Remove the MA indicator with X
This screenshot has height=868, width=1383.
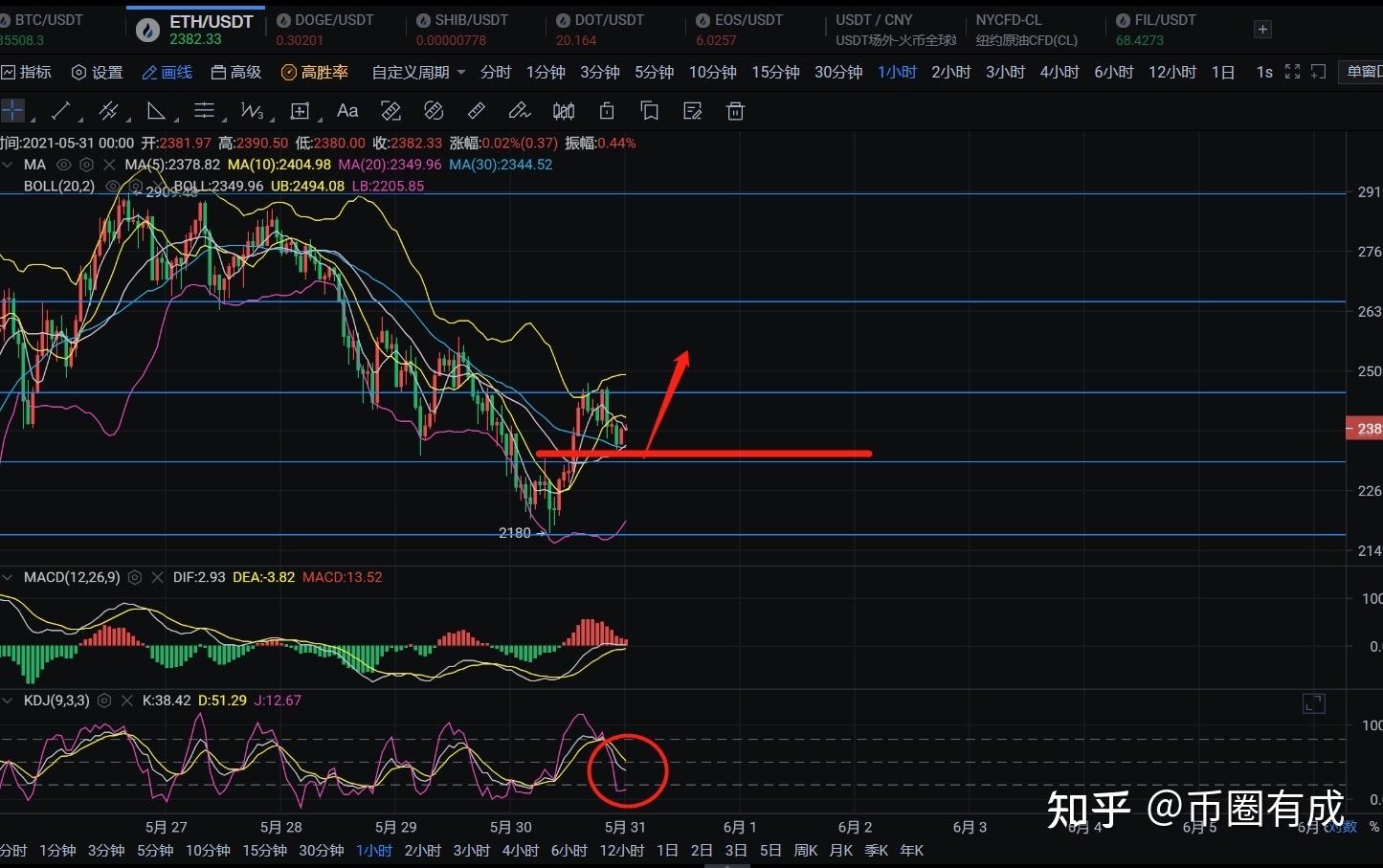coord(108,165)
